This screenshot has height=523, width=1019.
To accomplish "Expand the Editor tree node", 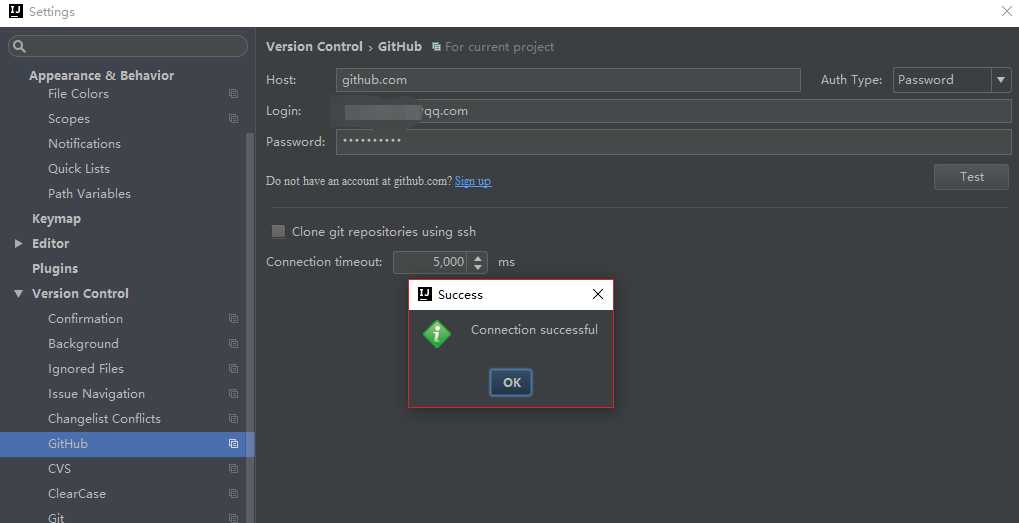I will pyautogui.click(x=18, y=244).
